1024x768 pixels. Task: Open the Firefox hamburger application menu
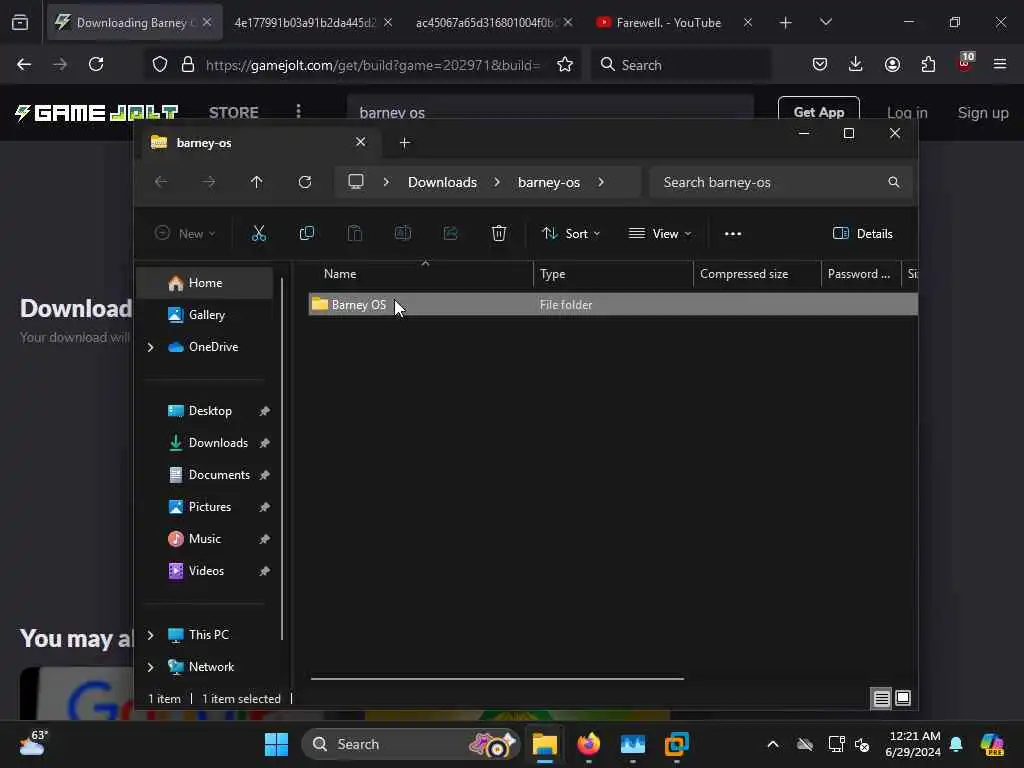point(1000,64)
